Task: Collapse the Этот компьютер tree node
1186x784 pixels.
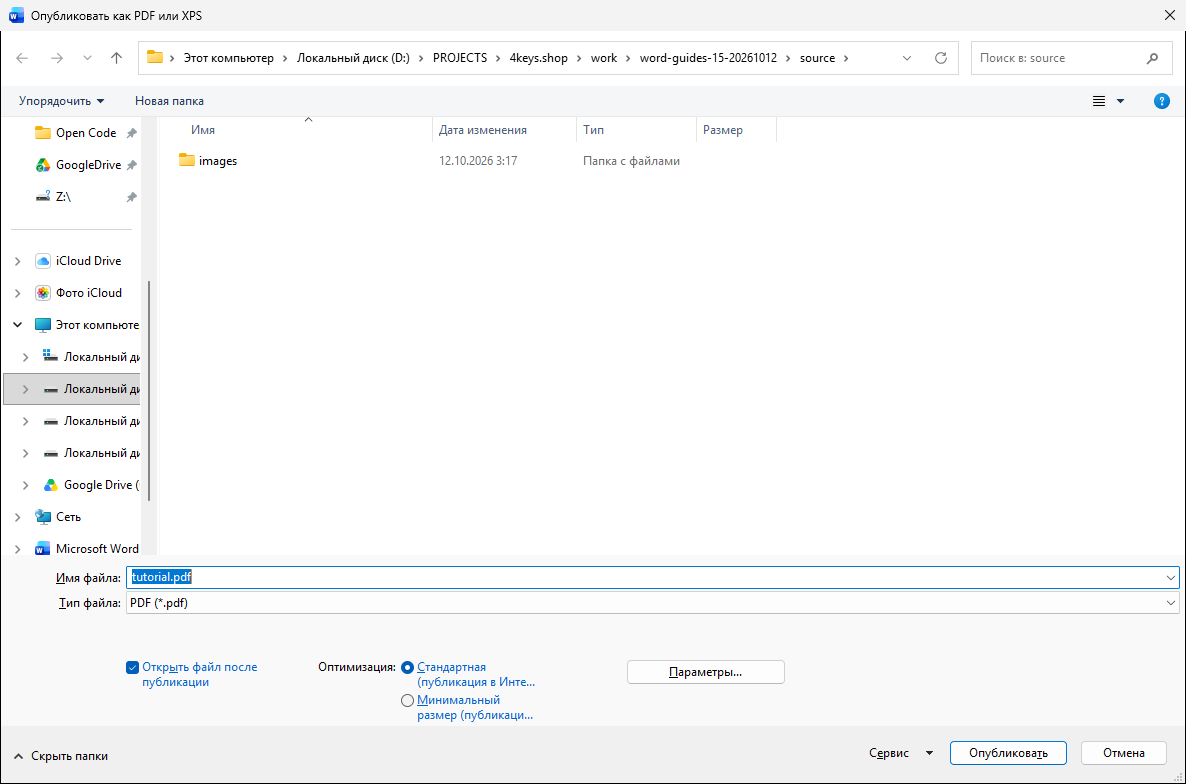Action: pos(17,325)
